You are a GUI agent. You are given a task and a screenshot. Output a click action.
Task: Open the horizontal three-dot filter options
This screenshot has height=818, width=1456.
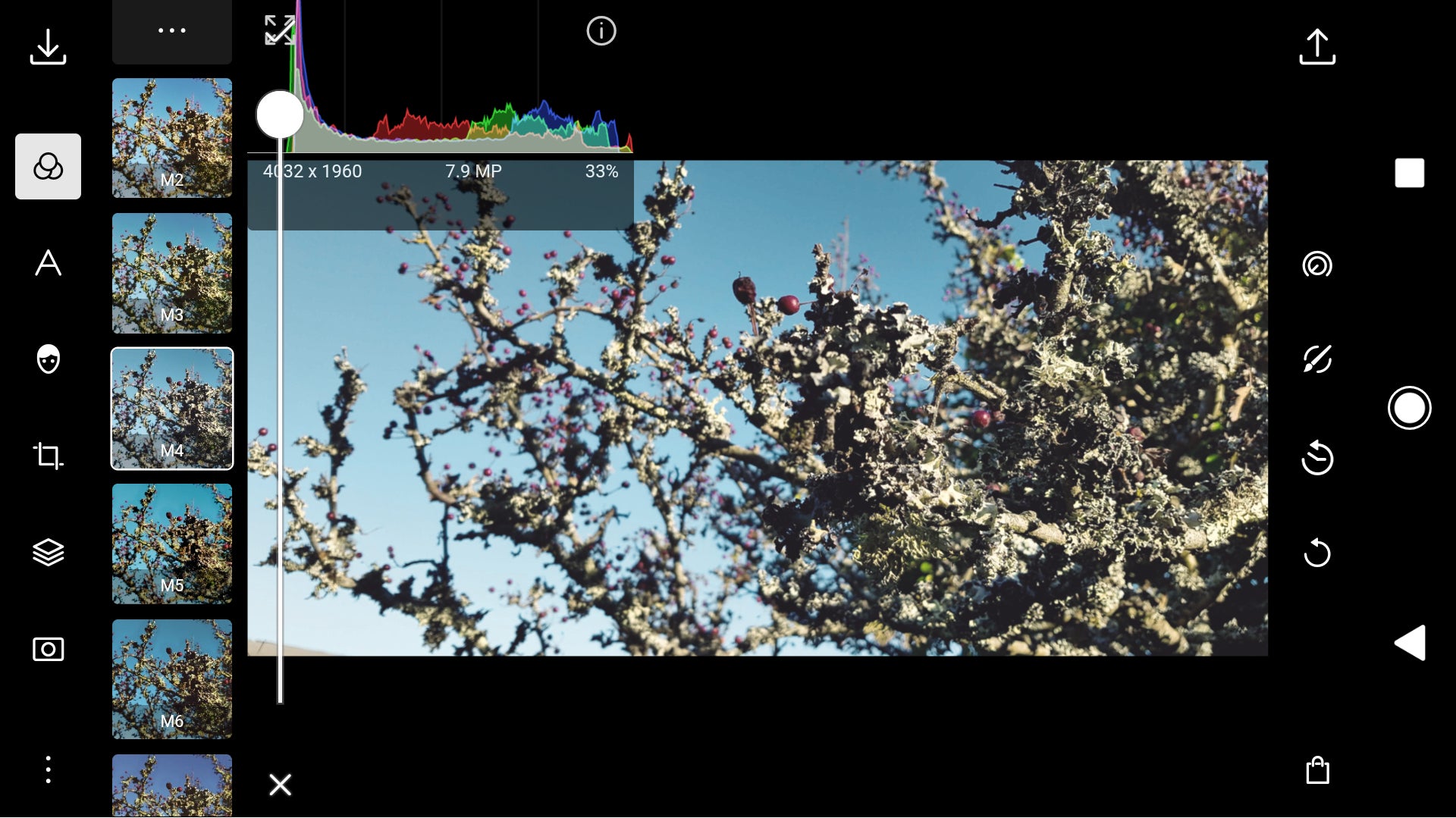tap(172, 31)
